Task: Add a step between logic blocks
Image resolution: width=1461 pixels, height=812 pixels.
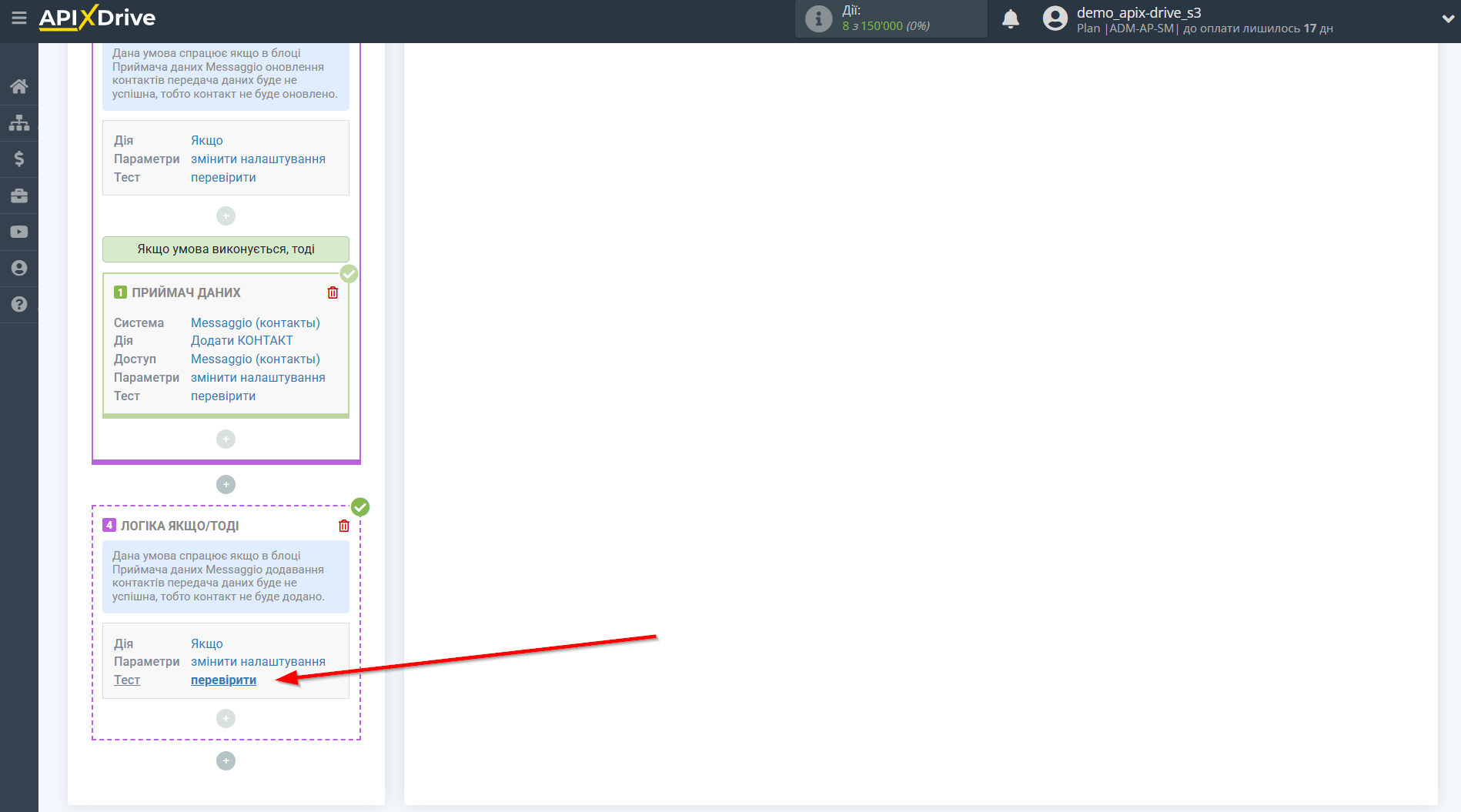Action: coord(226,484)
